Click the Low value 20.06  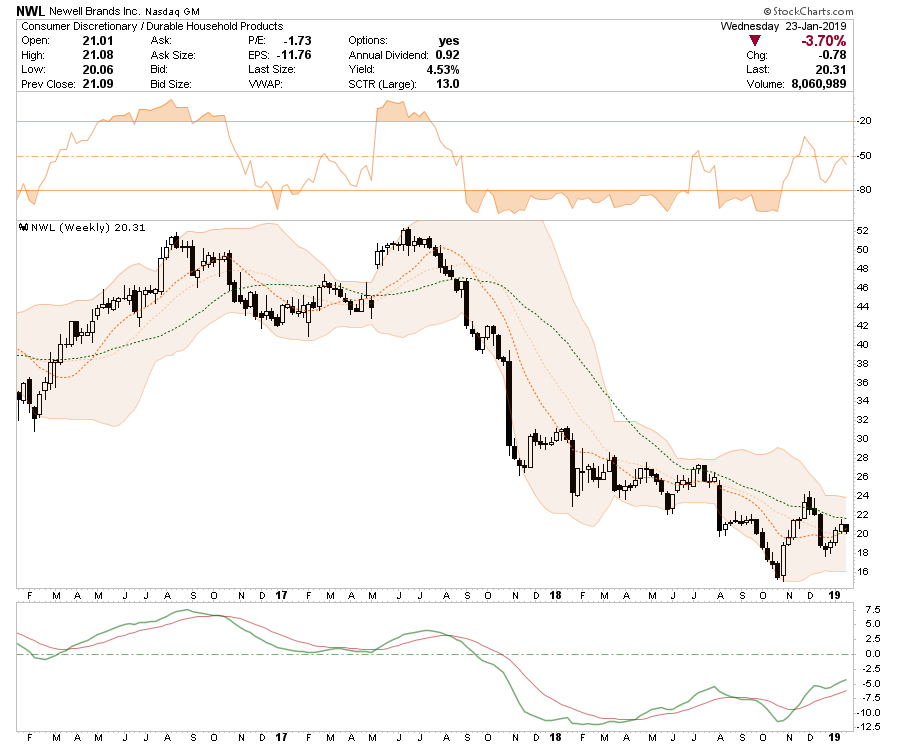point(98,69)
